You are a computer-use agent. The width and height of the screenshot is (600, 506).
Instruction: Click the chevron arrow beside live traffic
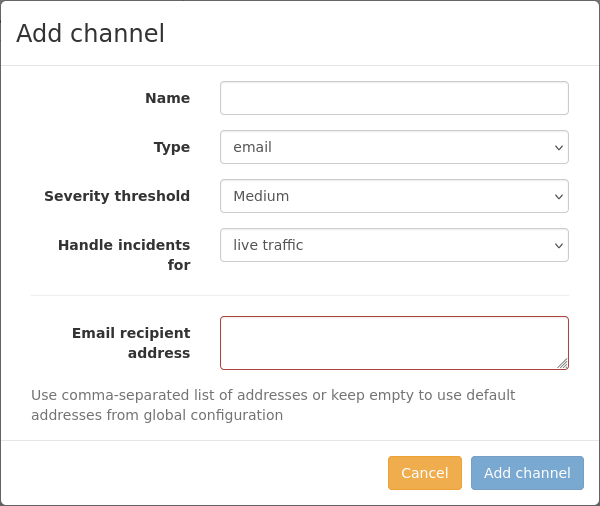(559, 245)
